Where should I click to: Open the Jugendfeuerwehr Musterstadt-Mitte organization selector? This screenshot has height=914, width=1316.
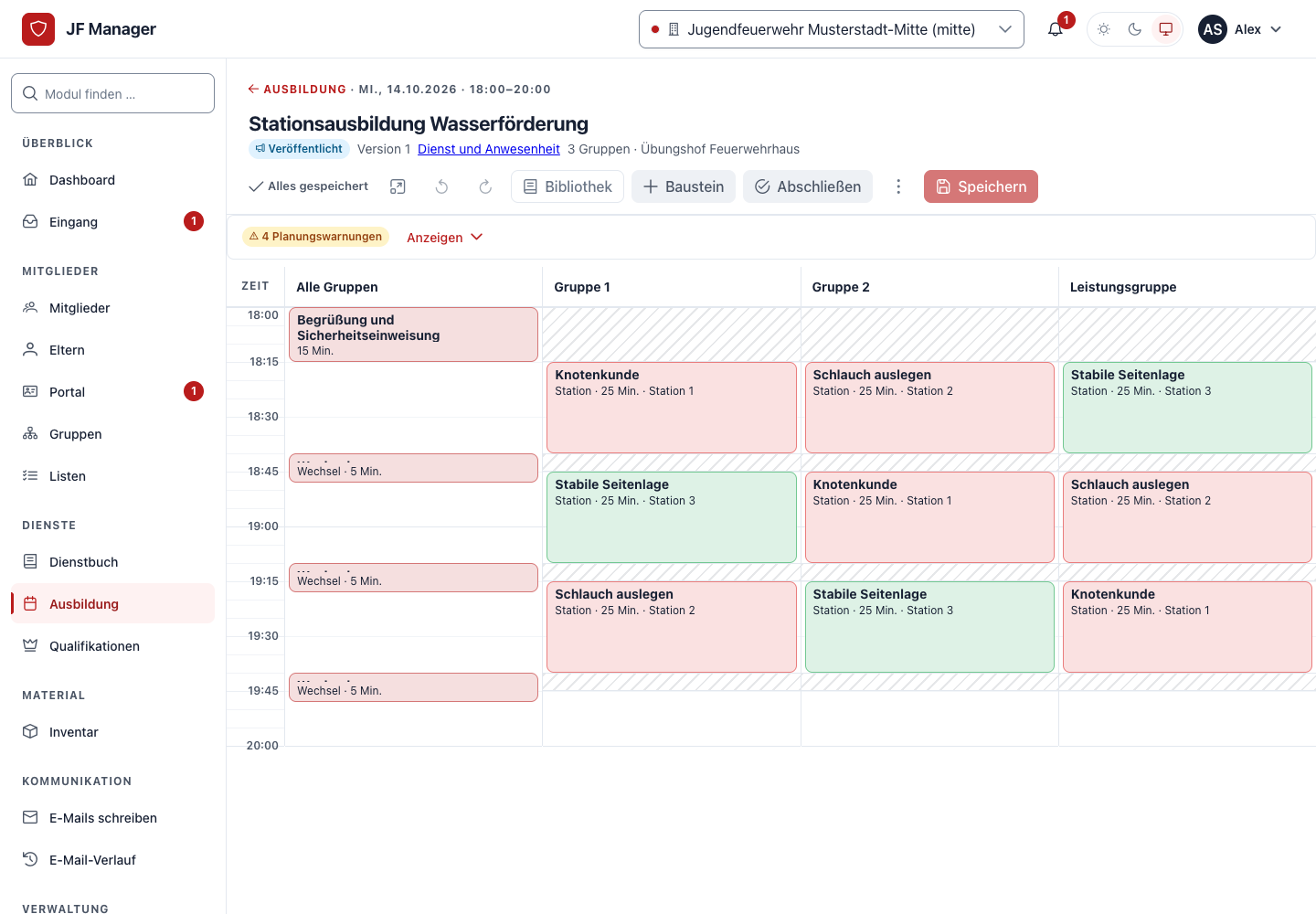(832, 29)
